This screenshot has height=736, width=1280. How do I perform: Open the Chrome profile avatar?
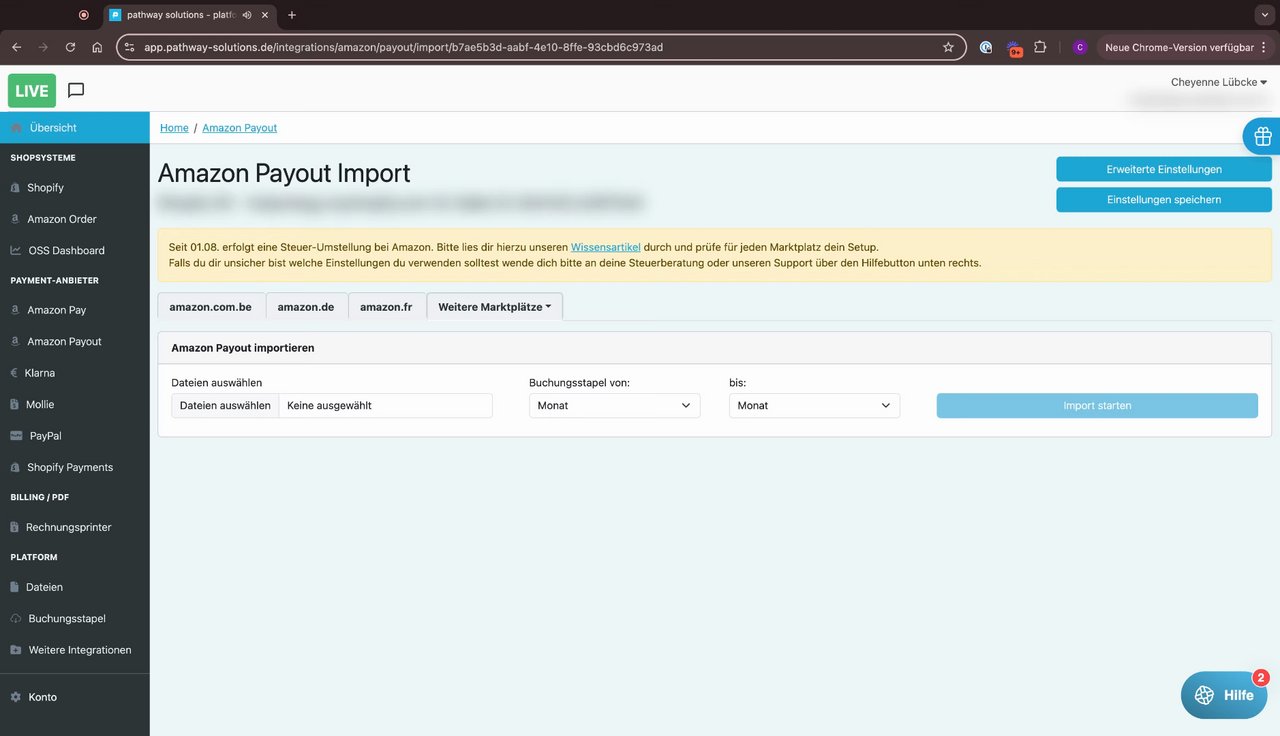1079,47
